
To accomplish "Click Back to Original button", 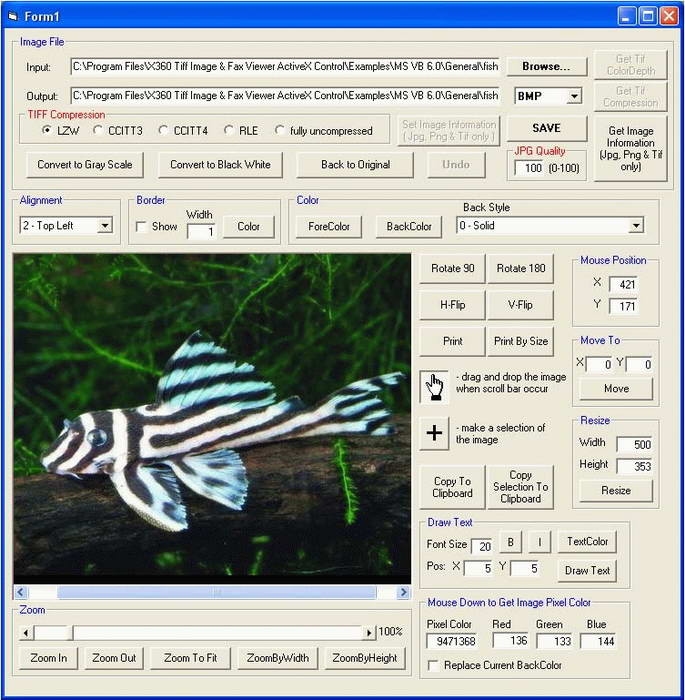I will pyautogui.click(x=355, y=165).
